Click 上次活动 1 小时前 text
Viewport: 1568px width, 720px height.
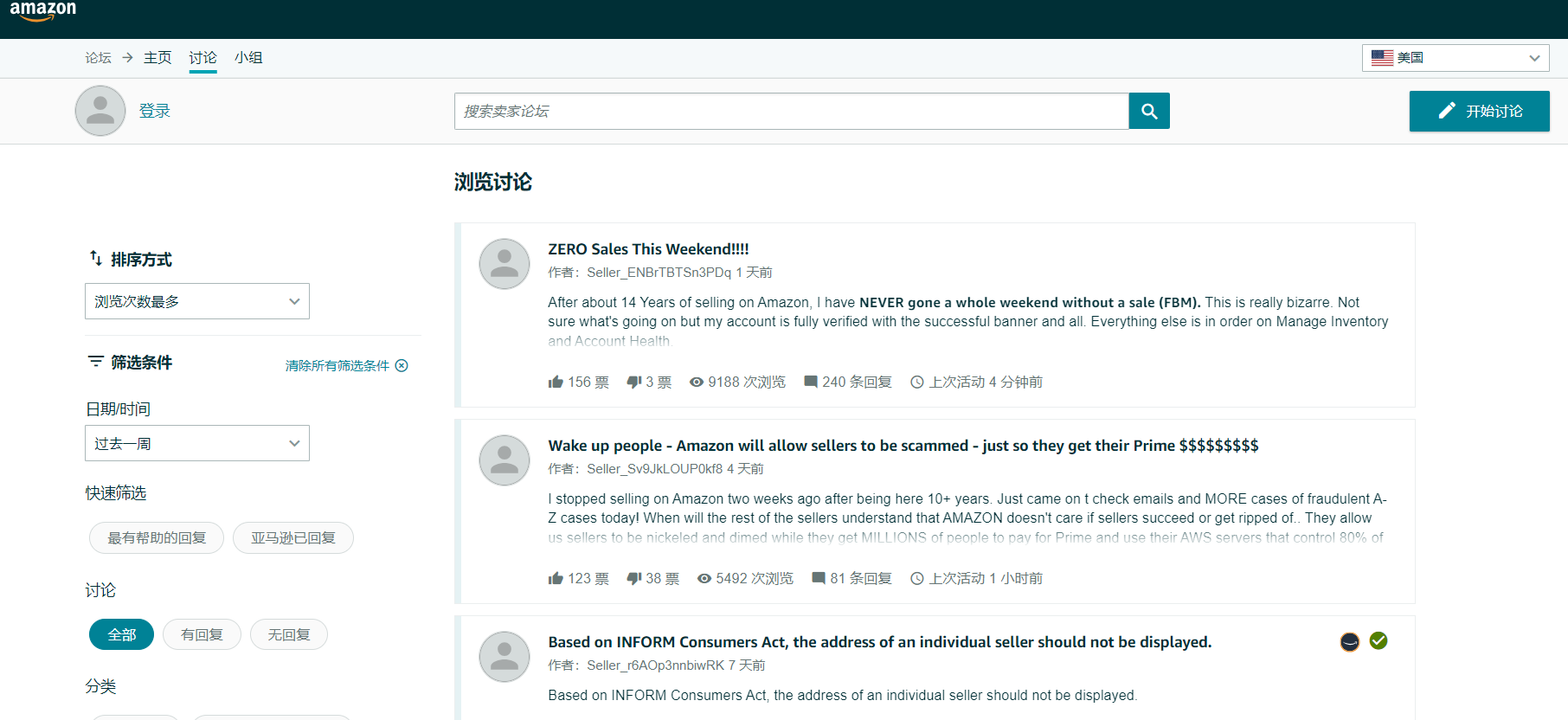[986, 578]
